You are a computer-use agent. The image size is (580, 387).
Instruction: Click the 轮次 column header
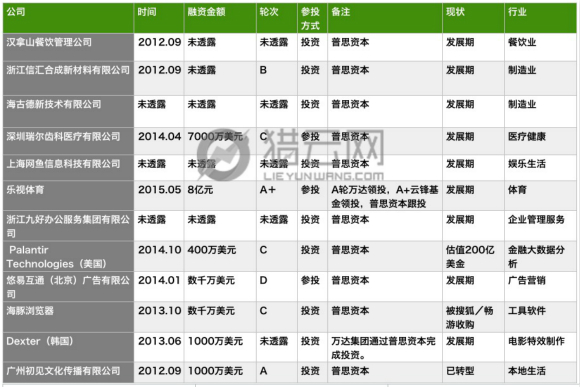tap(277, 18)
